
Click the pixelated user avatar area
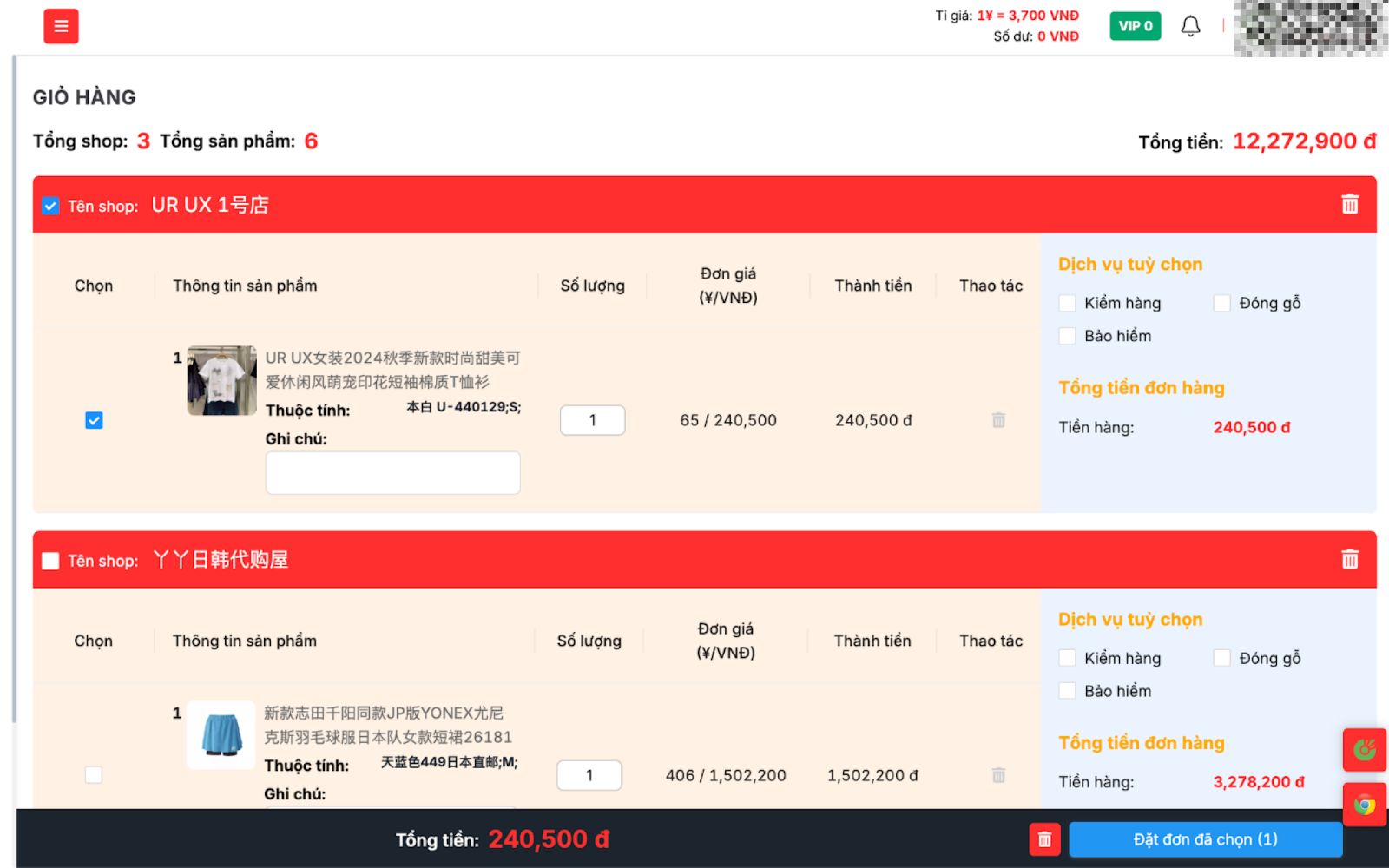point(1311,28)
